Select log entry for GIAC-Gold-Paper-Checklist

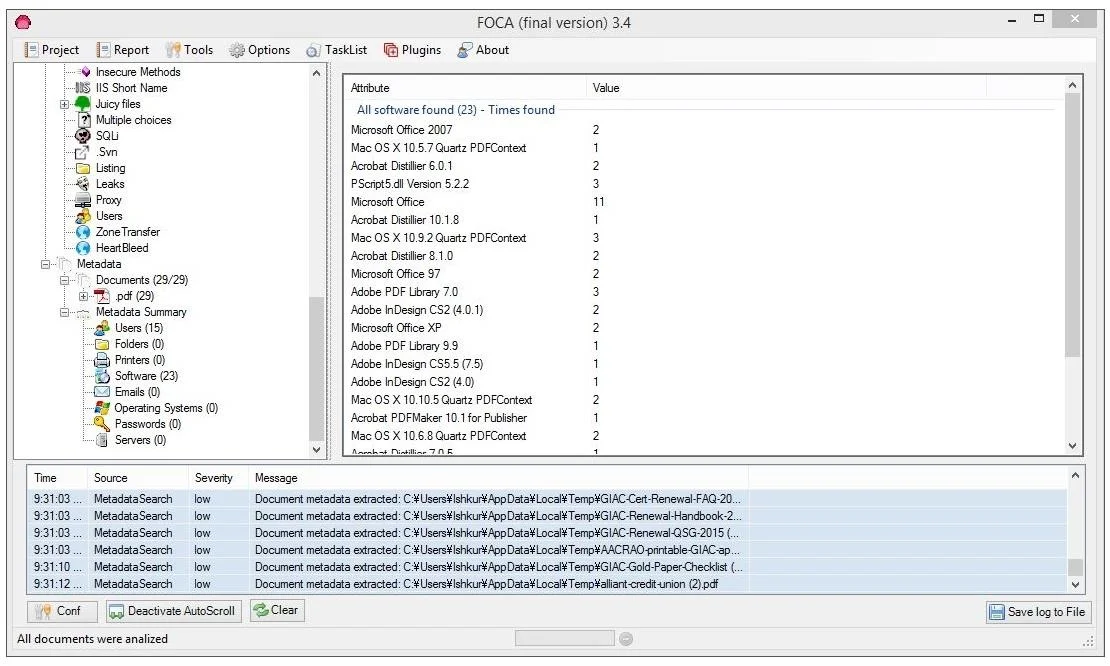coord(547,567)
